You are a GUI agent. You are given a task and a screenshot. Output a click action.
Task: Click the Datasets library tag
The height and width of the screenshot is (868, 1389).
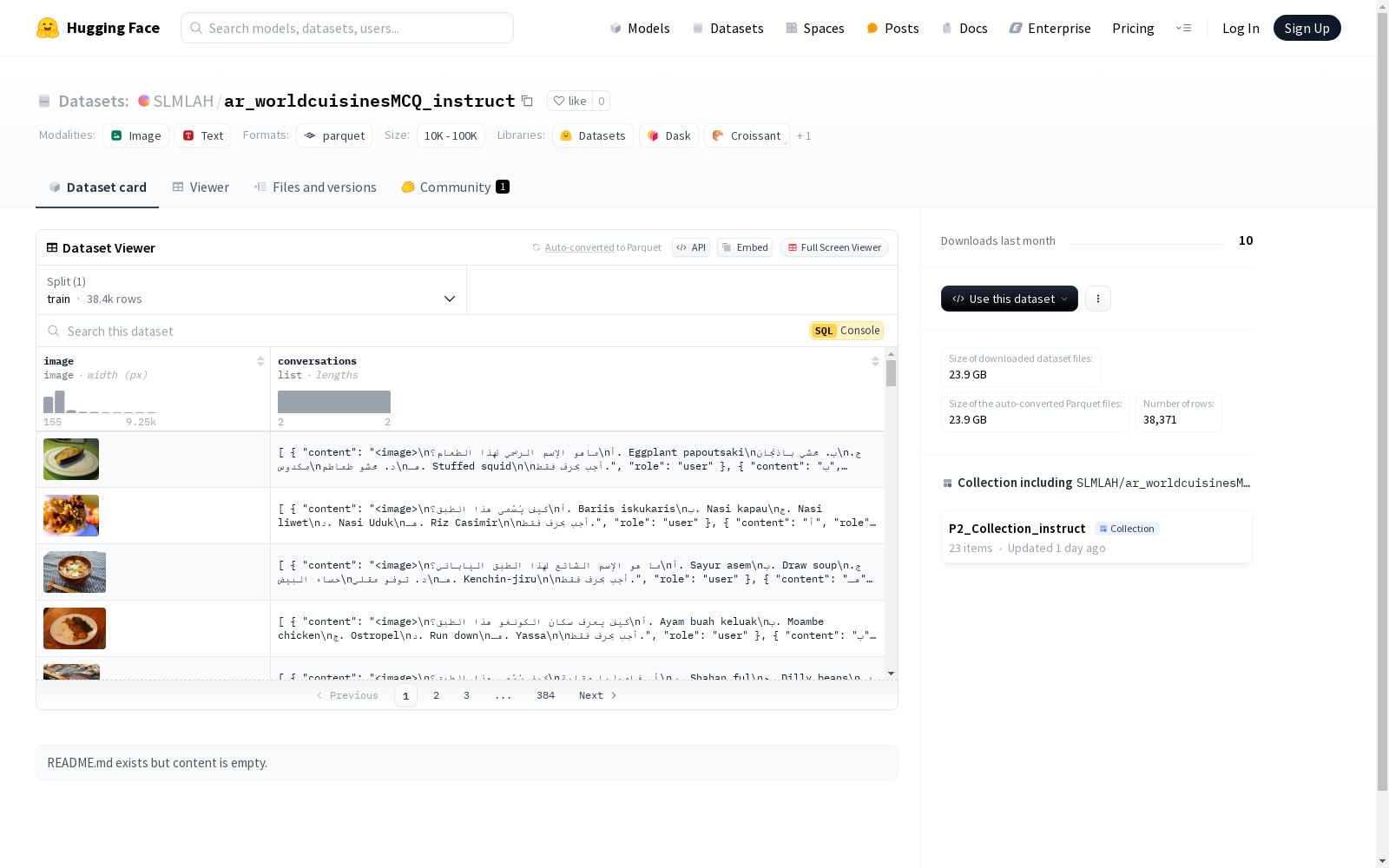[593, 135]
